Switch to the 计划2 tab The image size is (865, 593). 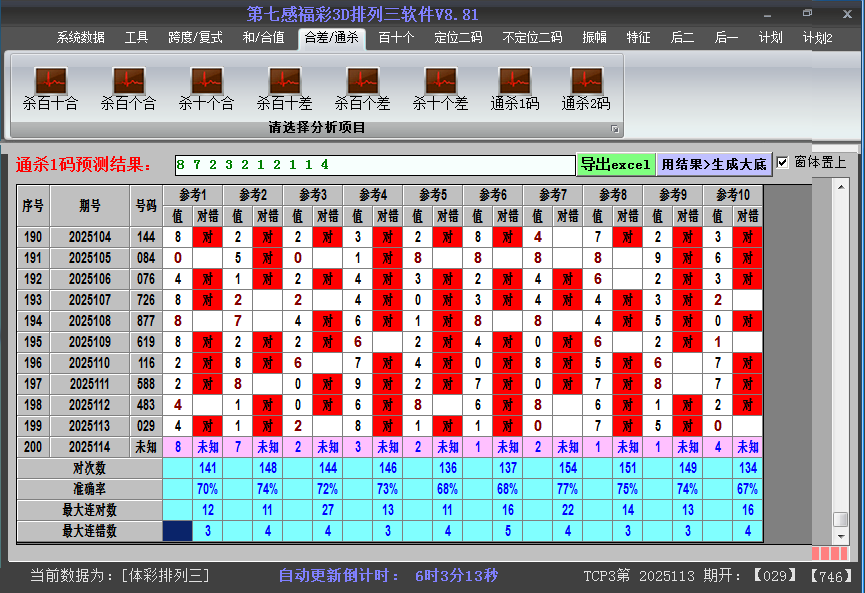[x=817, y=38]
